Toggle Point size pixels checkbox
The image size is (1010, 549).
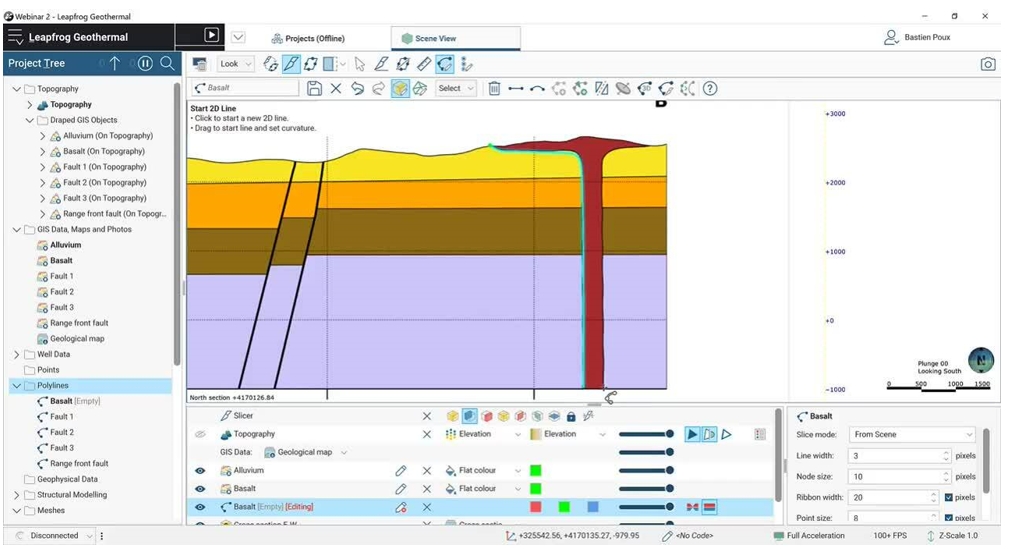pos(948,518)
